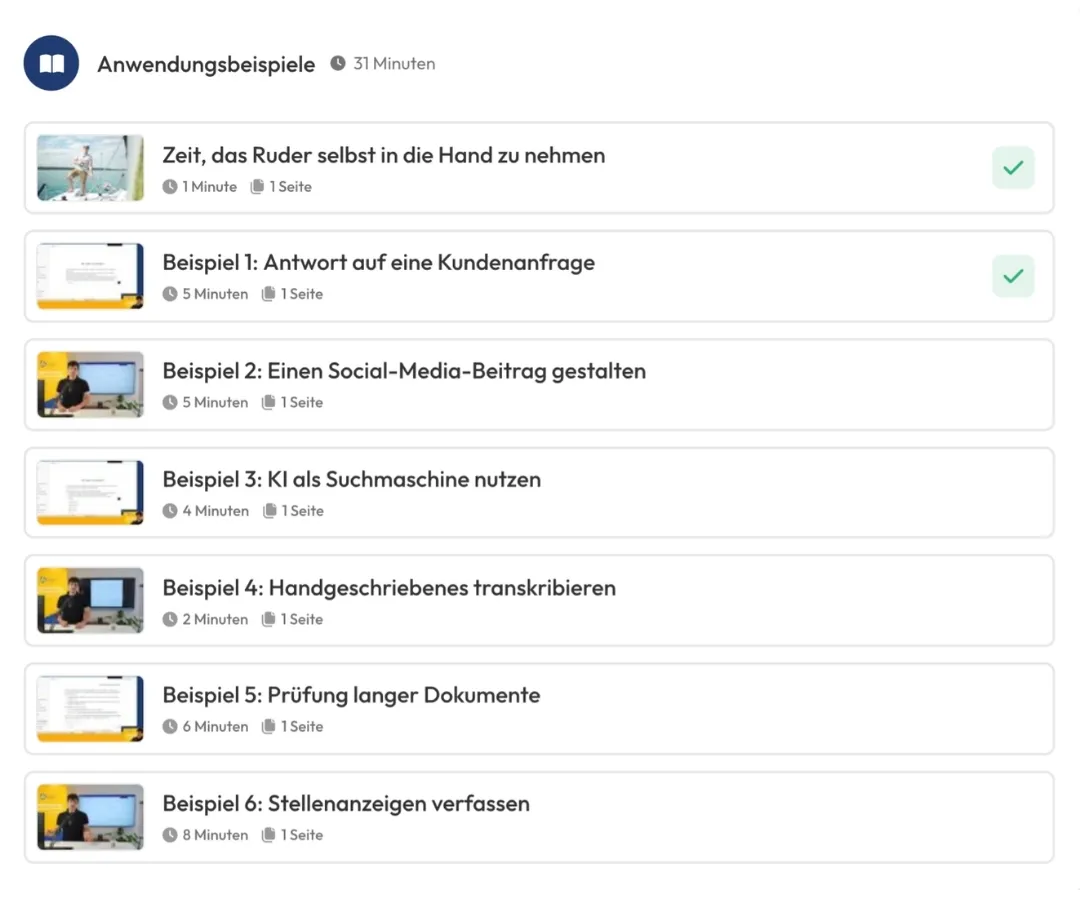Open the lesson Zeit, das Ruder selbst in die Hand zu nehmen
Image resolution: width=1080 pixels, height=900 pixels.
tap(384, 155)
